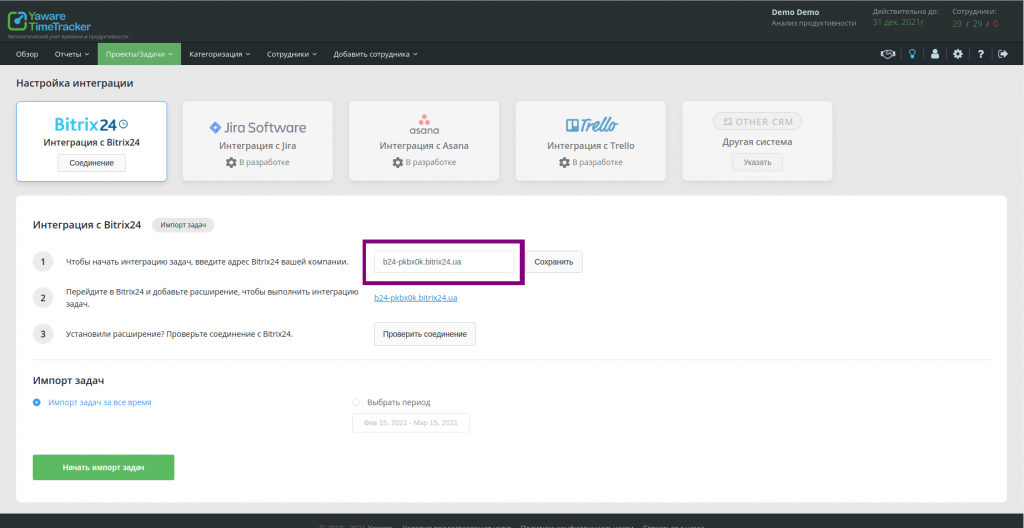Focus the Bitrix24 address input field
The width and height of the screenshot is (1024, 528).
(444, 262)
